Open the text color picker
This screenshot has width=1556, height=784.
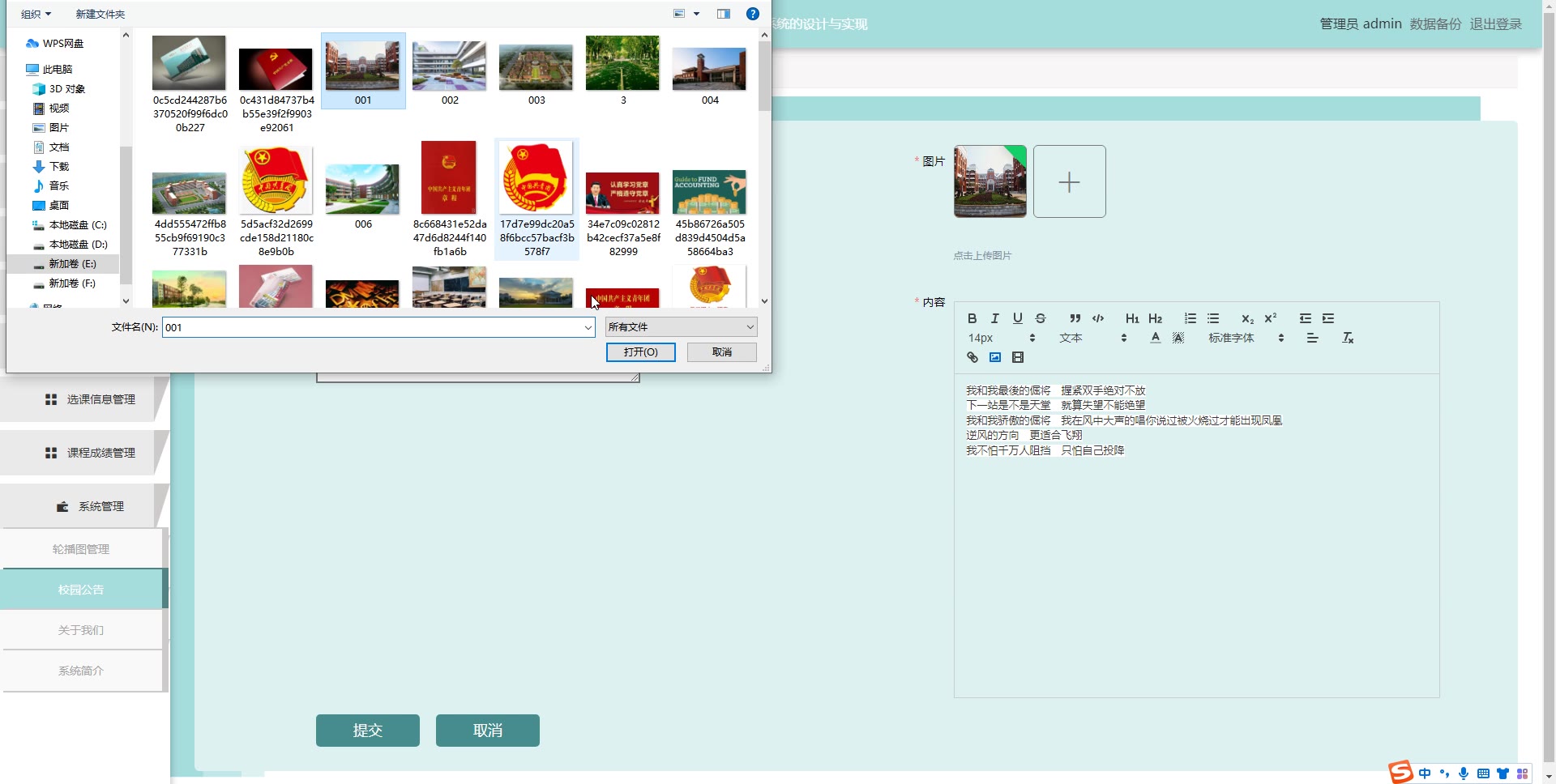pyautogui.click(x=1155, y=338)
